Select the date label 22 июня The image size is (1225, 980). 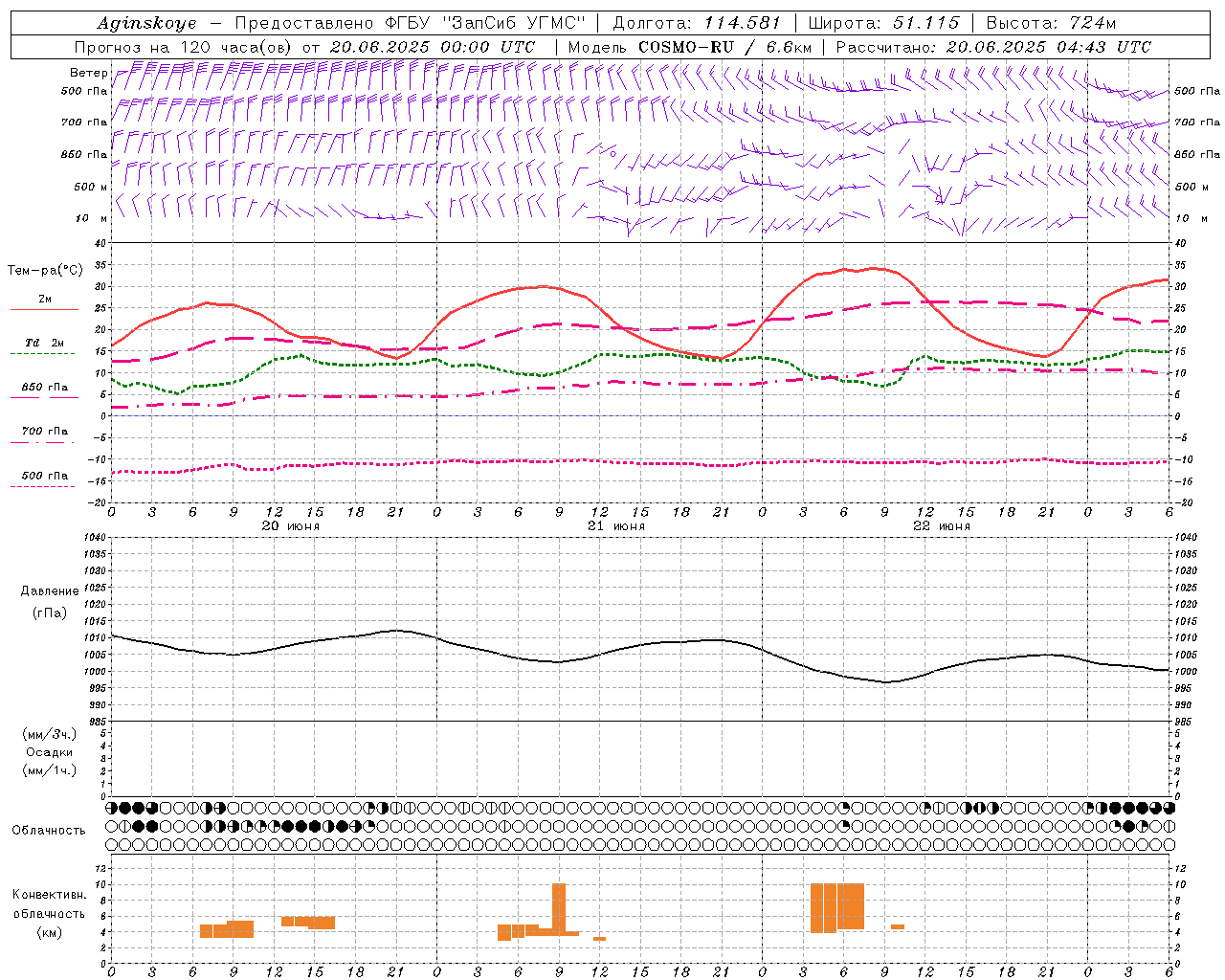[x=942, y=526]
